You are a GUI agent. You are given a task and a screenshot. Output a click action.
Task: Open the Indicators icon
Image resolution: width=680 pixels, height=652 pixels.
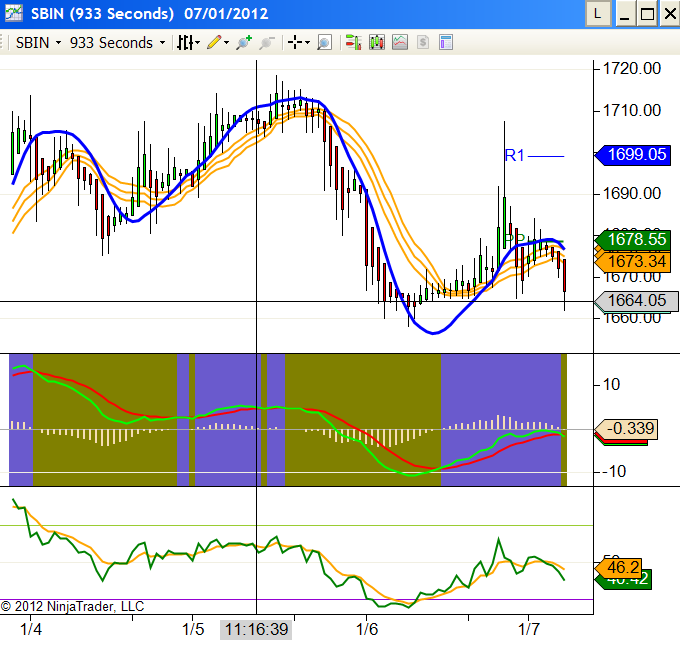coord(400,43)
